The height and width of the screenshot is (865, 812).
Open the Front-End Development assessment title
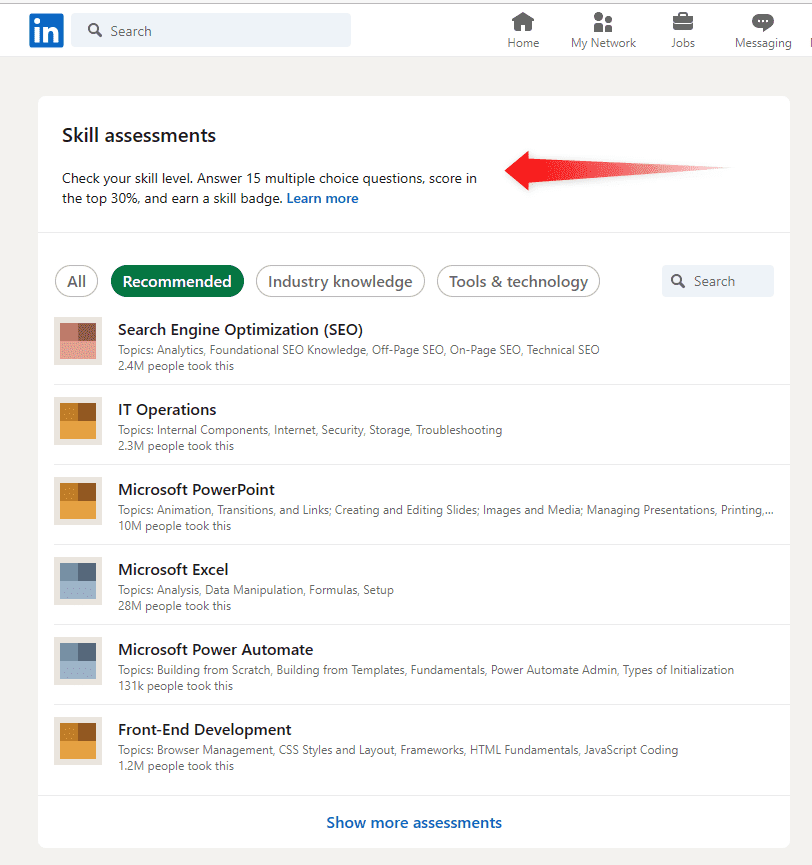pyautogui.click(x=205, y=730)
